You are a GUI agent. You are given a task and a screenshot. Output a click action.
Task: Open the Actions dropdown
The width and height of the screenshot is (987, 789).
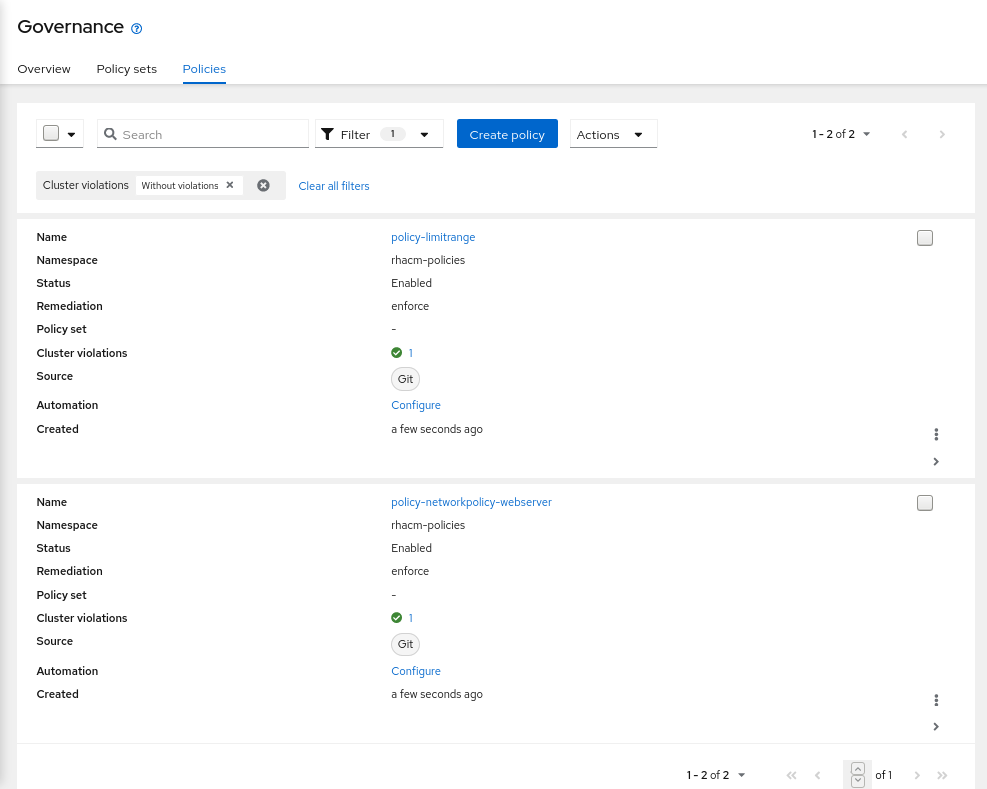[x=612, y=133]
